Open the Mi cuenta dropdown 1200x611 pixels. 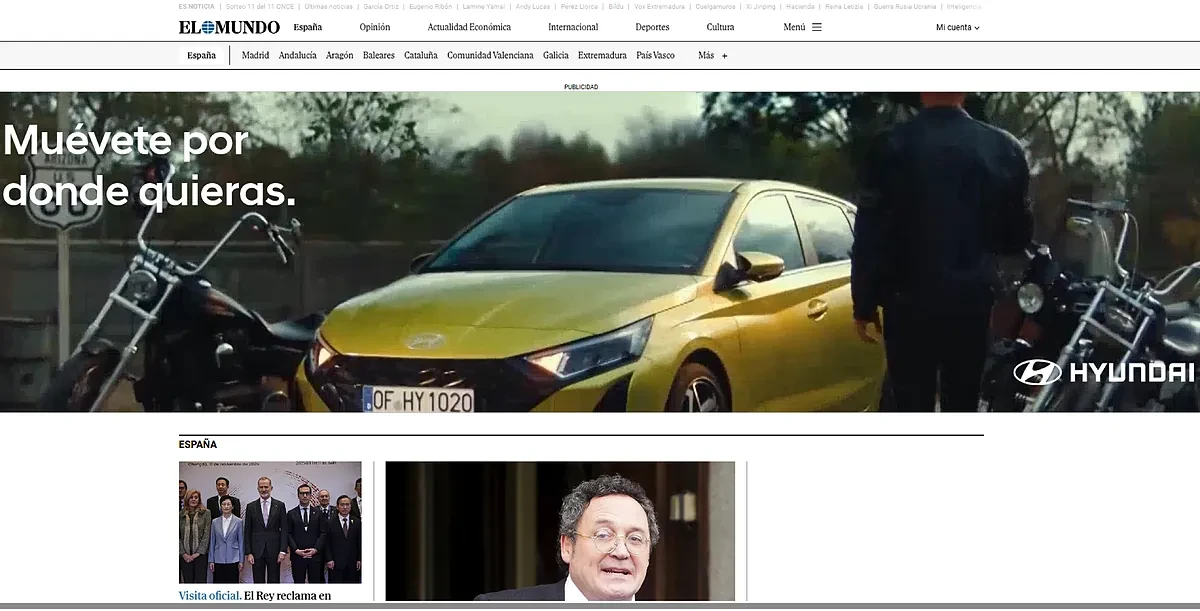pos(956,27)
